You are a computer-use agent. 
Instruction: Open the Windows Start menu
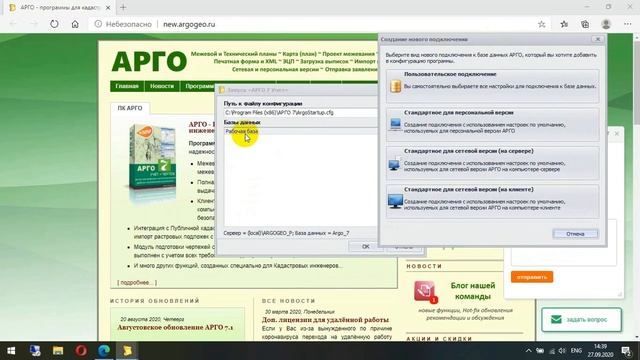coord(11,351)
